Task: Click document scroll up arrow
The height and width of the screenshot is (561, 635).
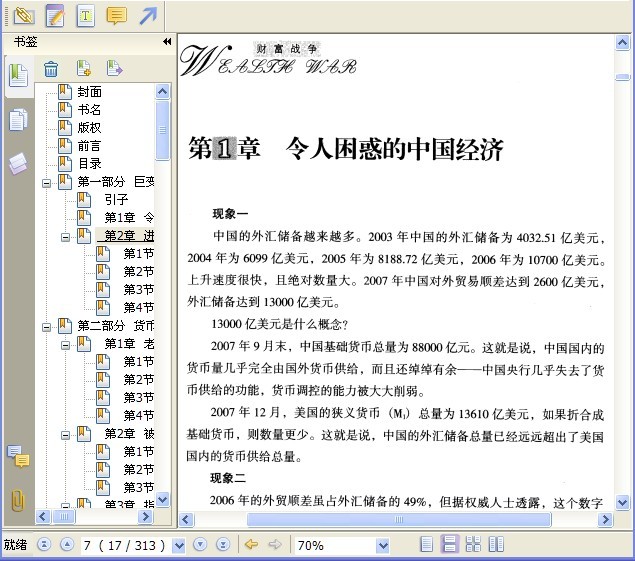Action: [x=622, y=43]
